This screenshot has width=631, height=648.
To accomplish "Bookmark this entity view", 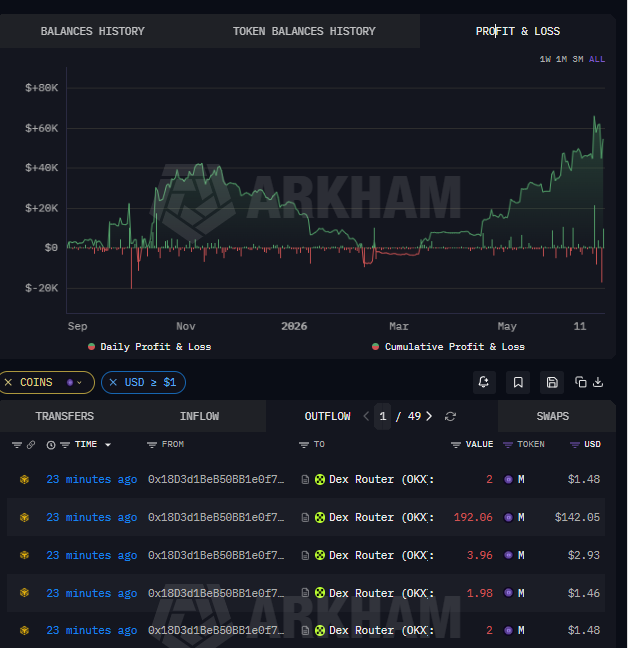I will coord(518,382).
